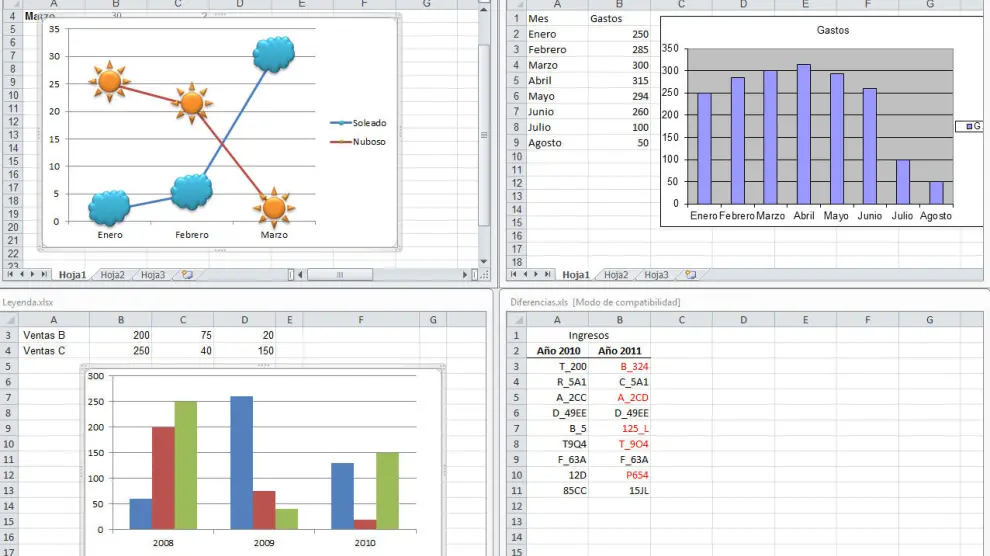
Task: Jump to first sheet in weather chart workbook
Action: coord(11,274)
